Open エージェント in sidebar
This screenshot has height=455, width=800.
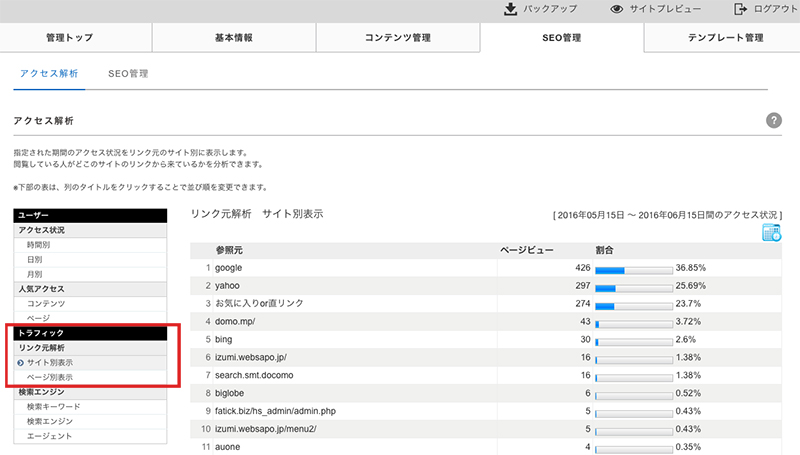pyautogui.click(x=48, y=435)
